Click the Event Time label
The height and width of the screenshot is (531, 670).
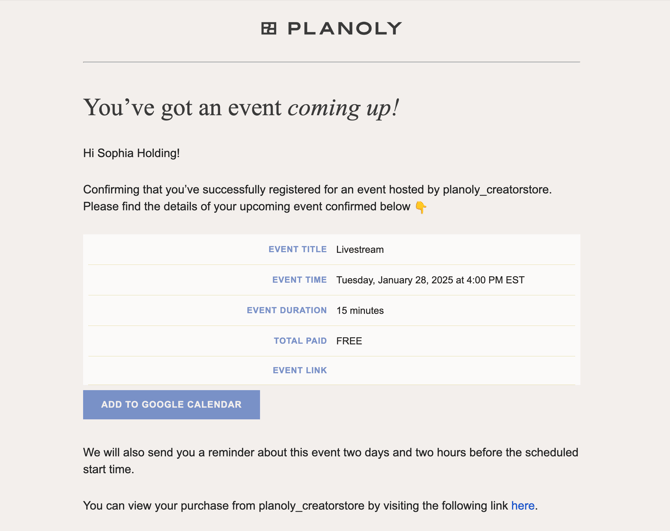pos(299,280)
